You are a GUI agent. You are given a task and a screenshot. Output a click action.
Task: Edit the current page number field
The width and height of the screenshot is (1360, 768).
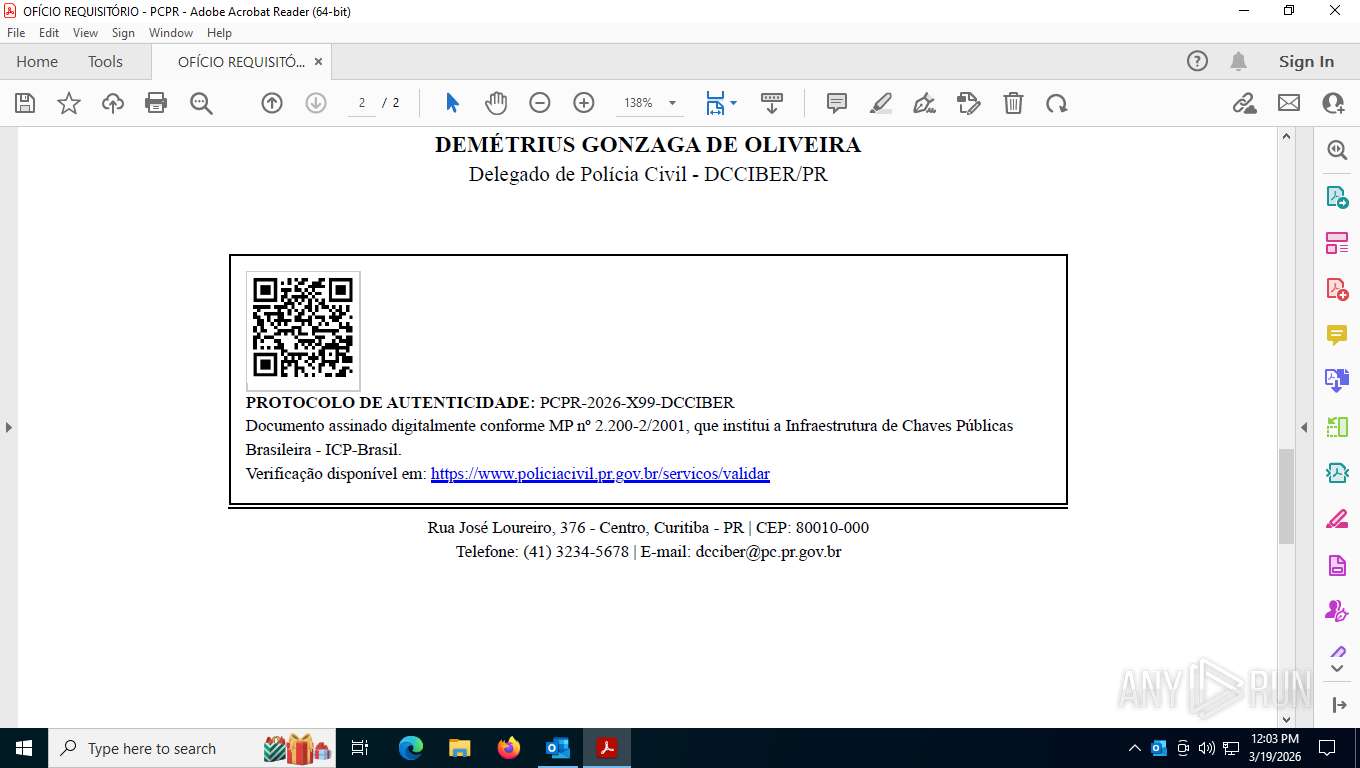point(362,103)
